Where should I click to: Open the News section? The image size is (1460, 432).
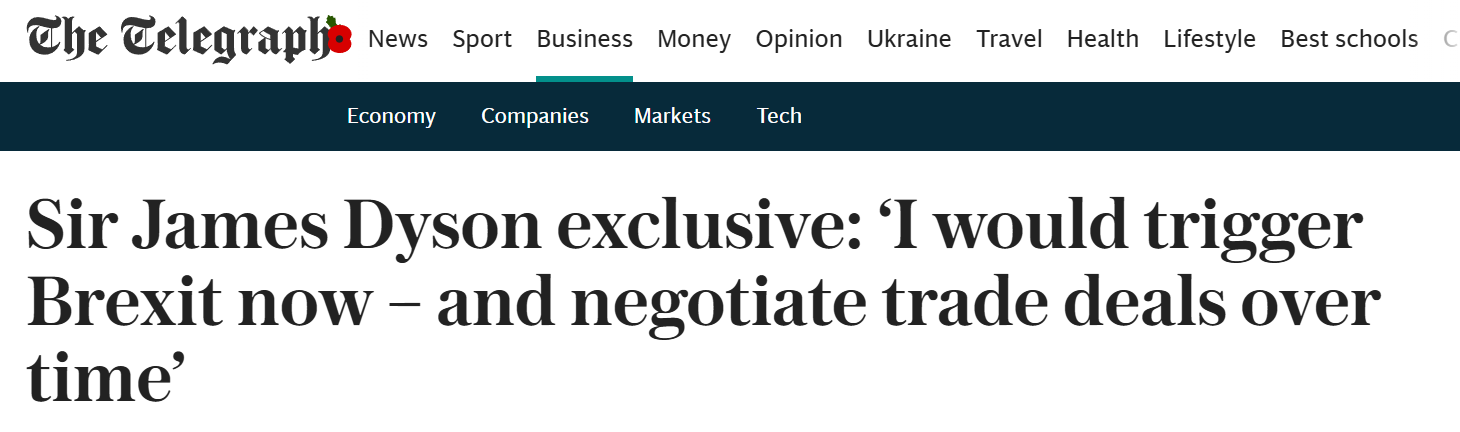click(398, 40)
